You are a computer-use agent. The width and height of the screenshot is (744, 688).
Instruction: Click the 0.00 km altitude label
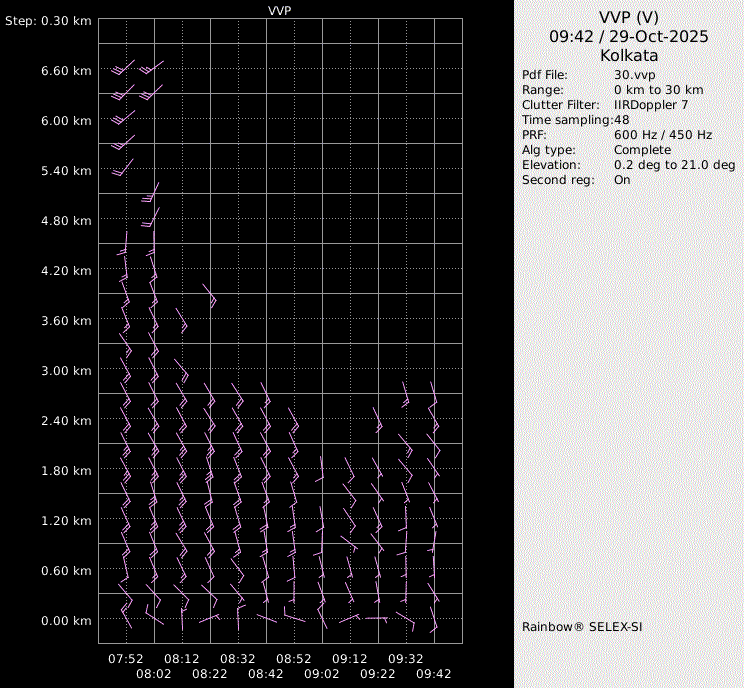(66, 621)
